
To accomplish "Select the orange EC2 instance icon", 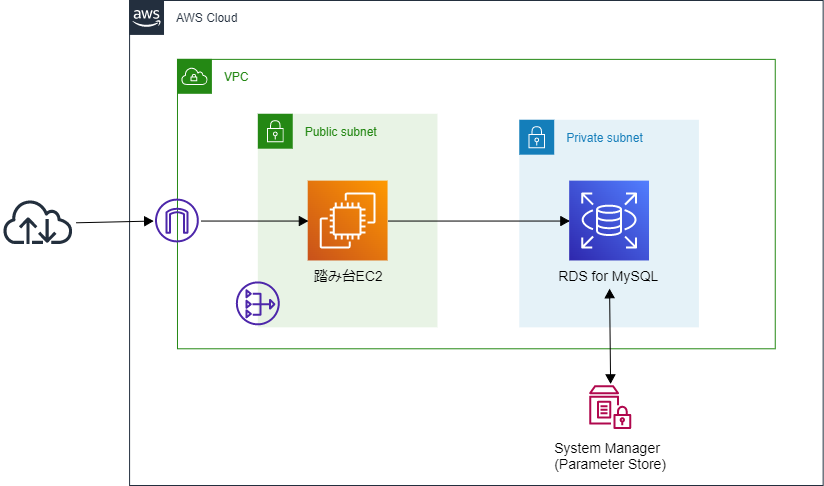I will pos(347,220).
